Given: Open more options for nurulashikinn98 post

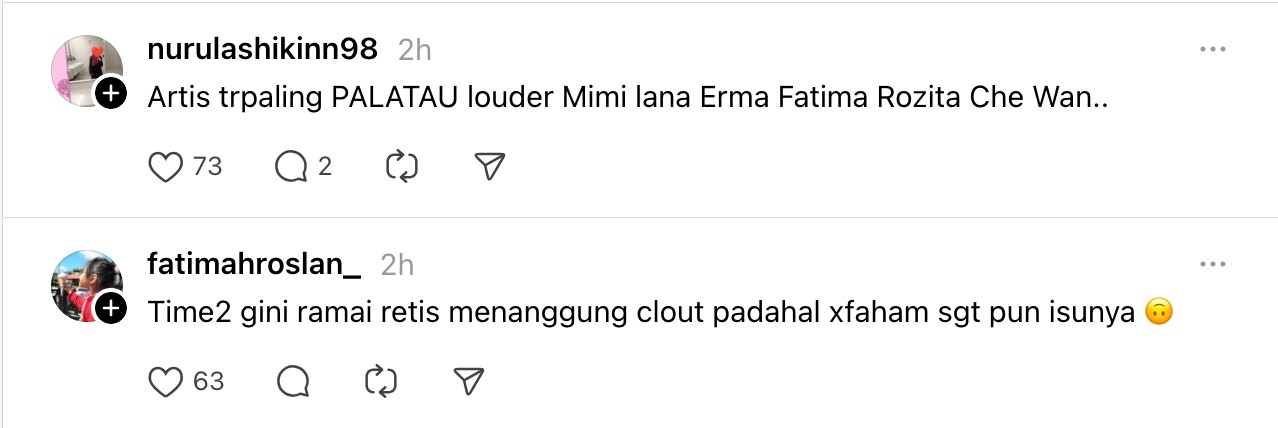Looking at the screenshot, I should point(1212,49).
